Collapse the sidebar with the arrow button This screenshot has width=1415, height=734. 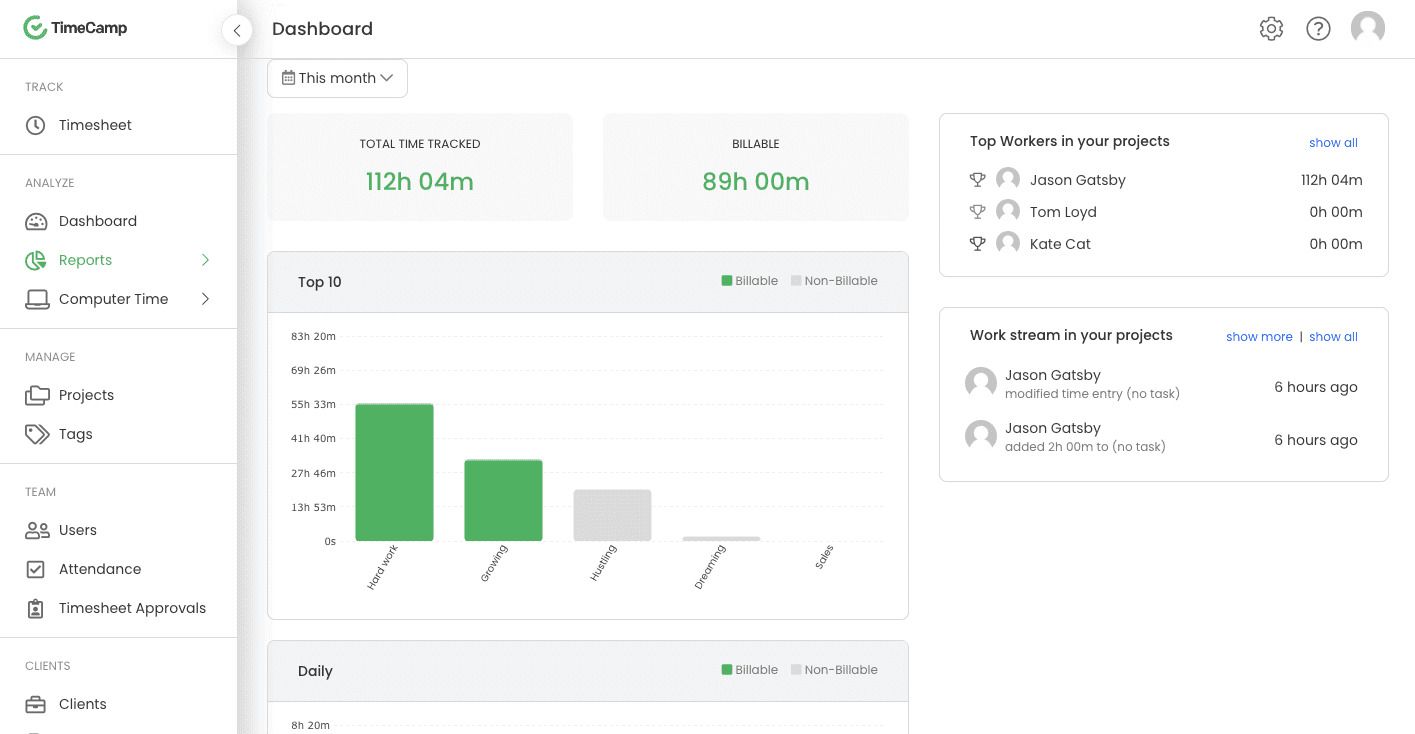click(x=237, y=30)
